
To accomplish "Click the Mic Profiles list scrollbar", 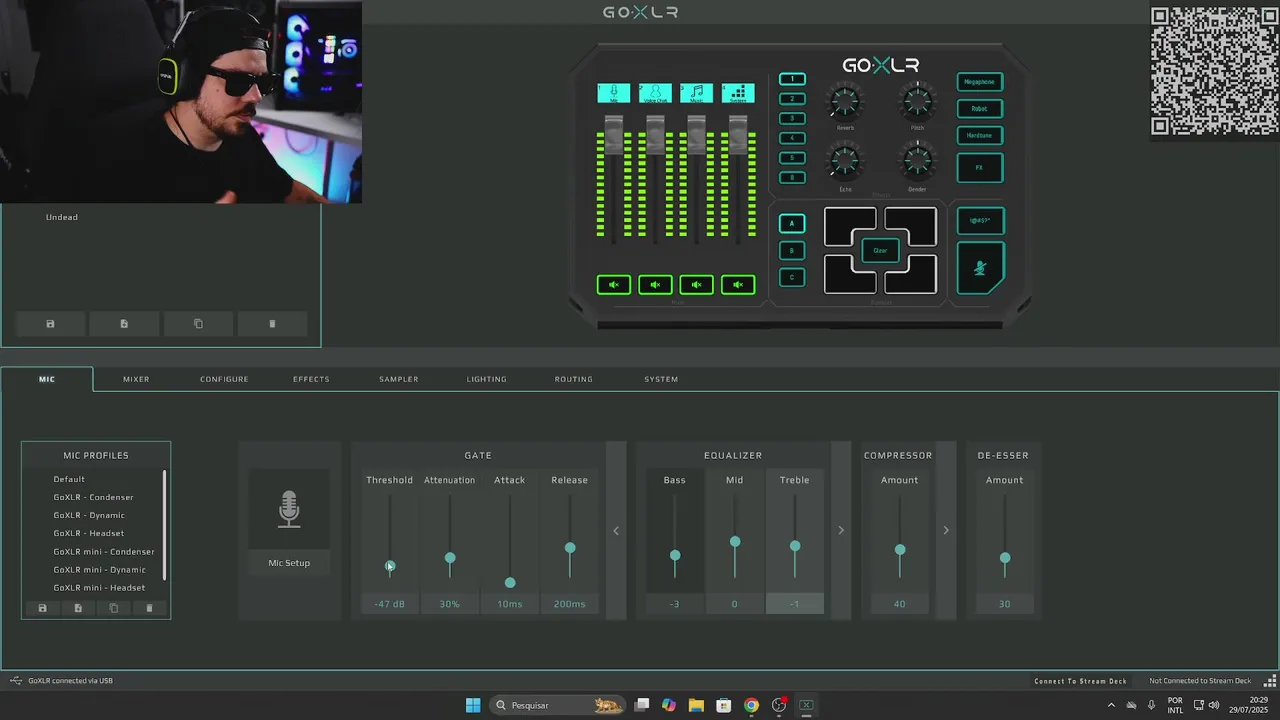I will pos(164,525).
